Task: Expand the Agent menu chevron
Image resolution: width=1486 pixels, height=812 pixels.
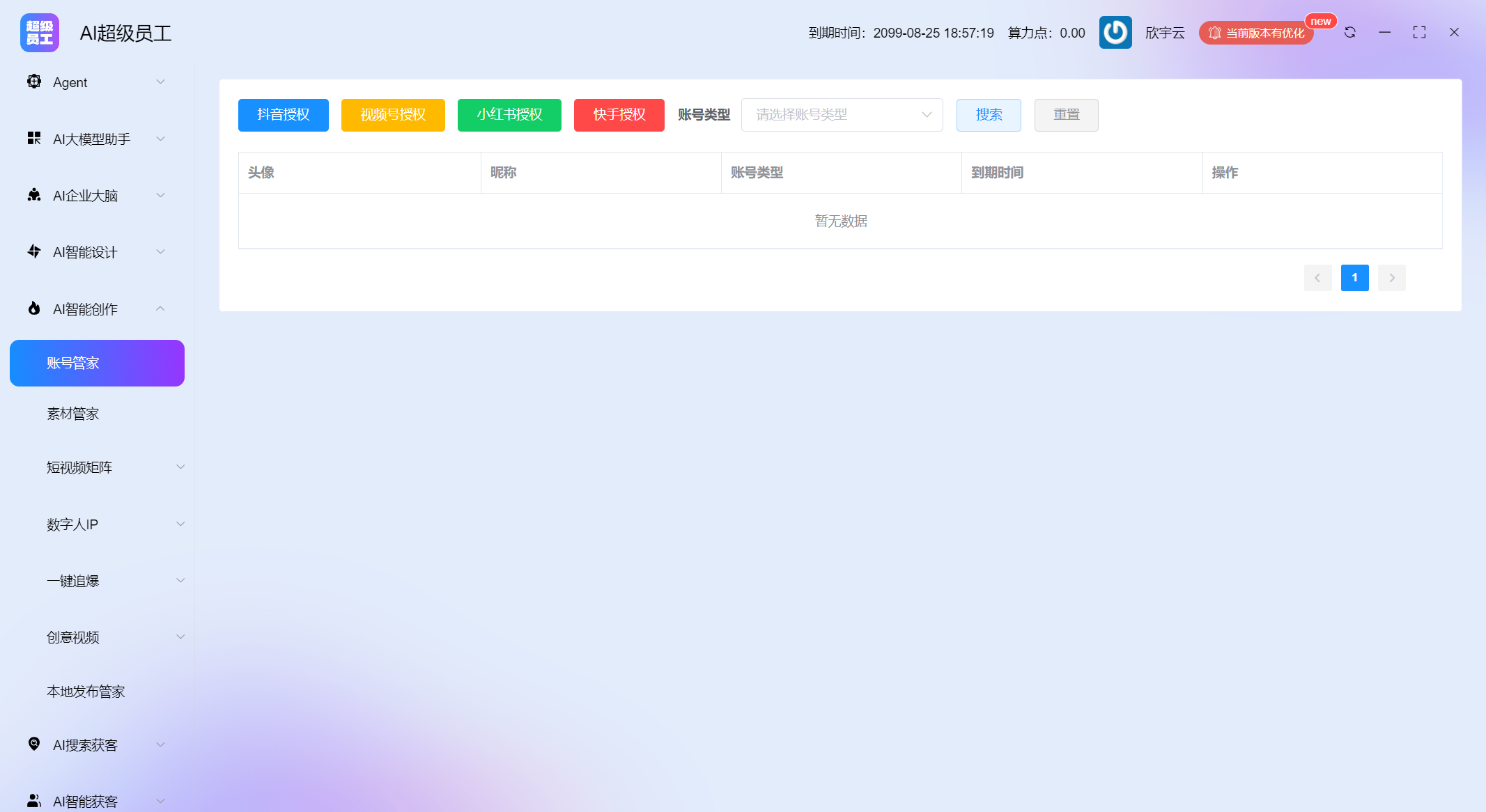Action: (160, 81)
